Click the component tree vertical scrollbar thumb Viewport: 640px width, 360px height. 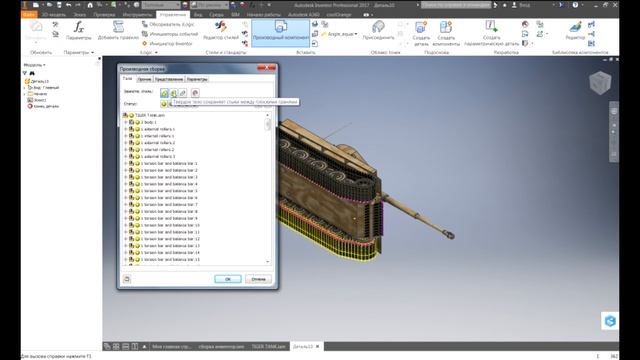[268, 124]
